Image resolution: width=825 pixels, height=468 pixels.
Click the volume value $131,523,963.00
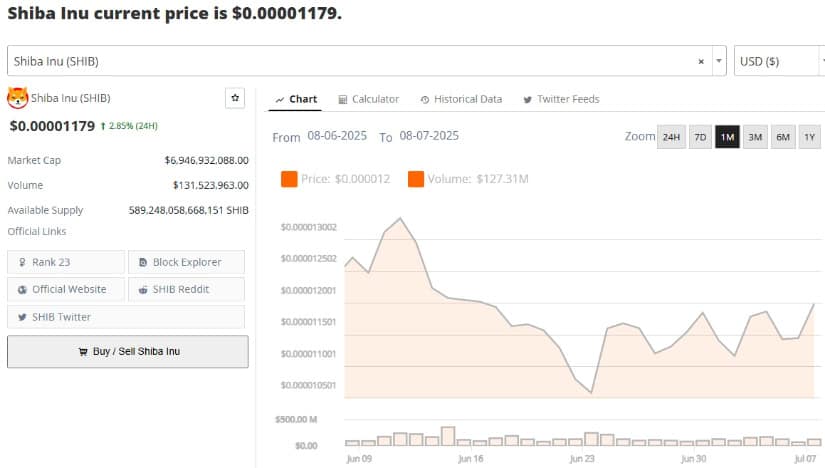[210, 185]
